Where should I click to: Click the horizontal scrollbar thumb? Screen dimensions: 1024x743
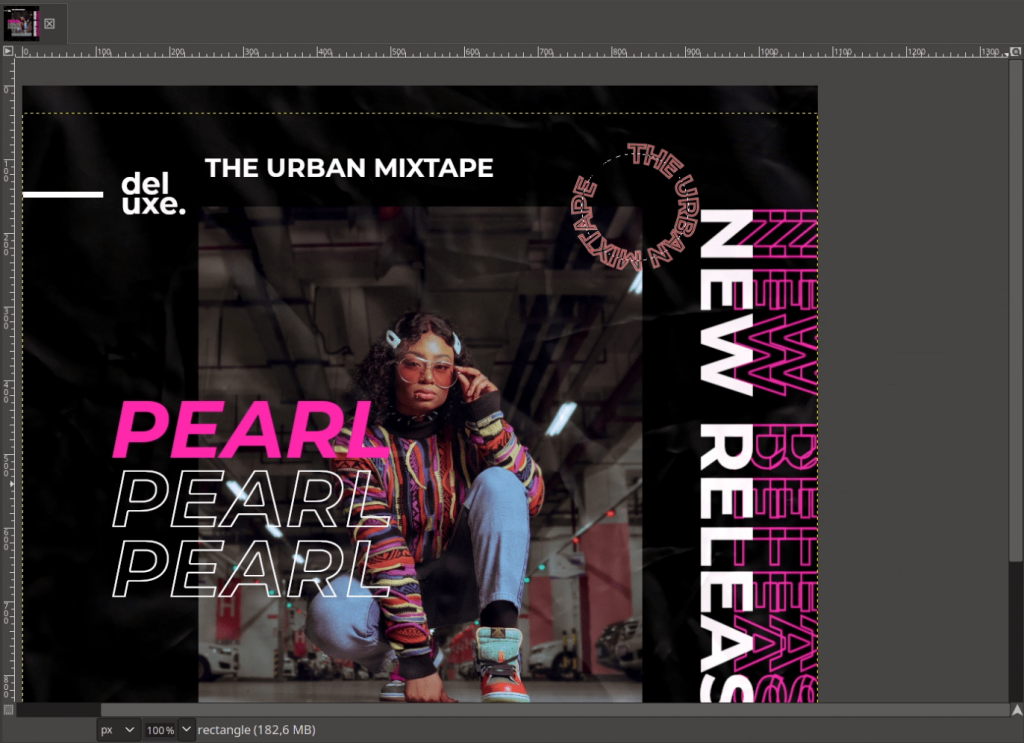tap(555, 710)
